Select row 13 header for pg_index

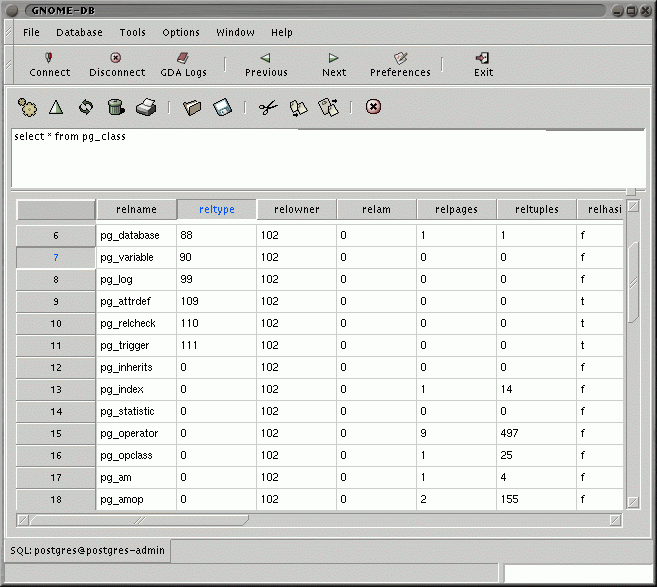click(x=56, y=389)
